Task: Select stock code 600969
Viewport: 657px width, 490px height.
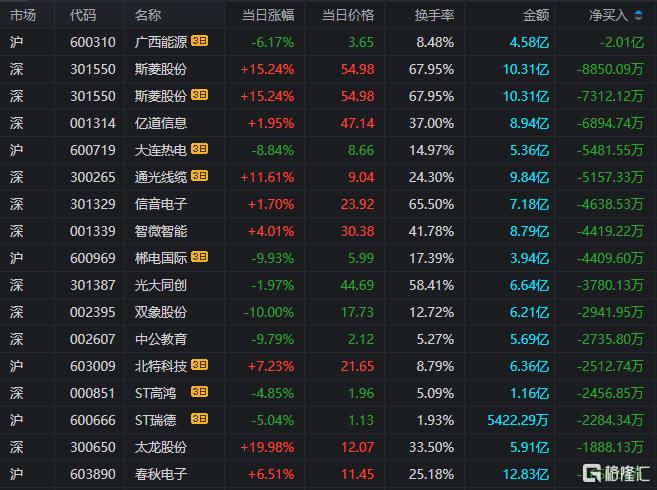Action: click(93, 258)
